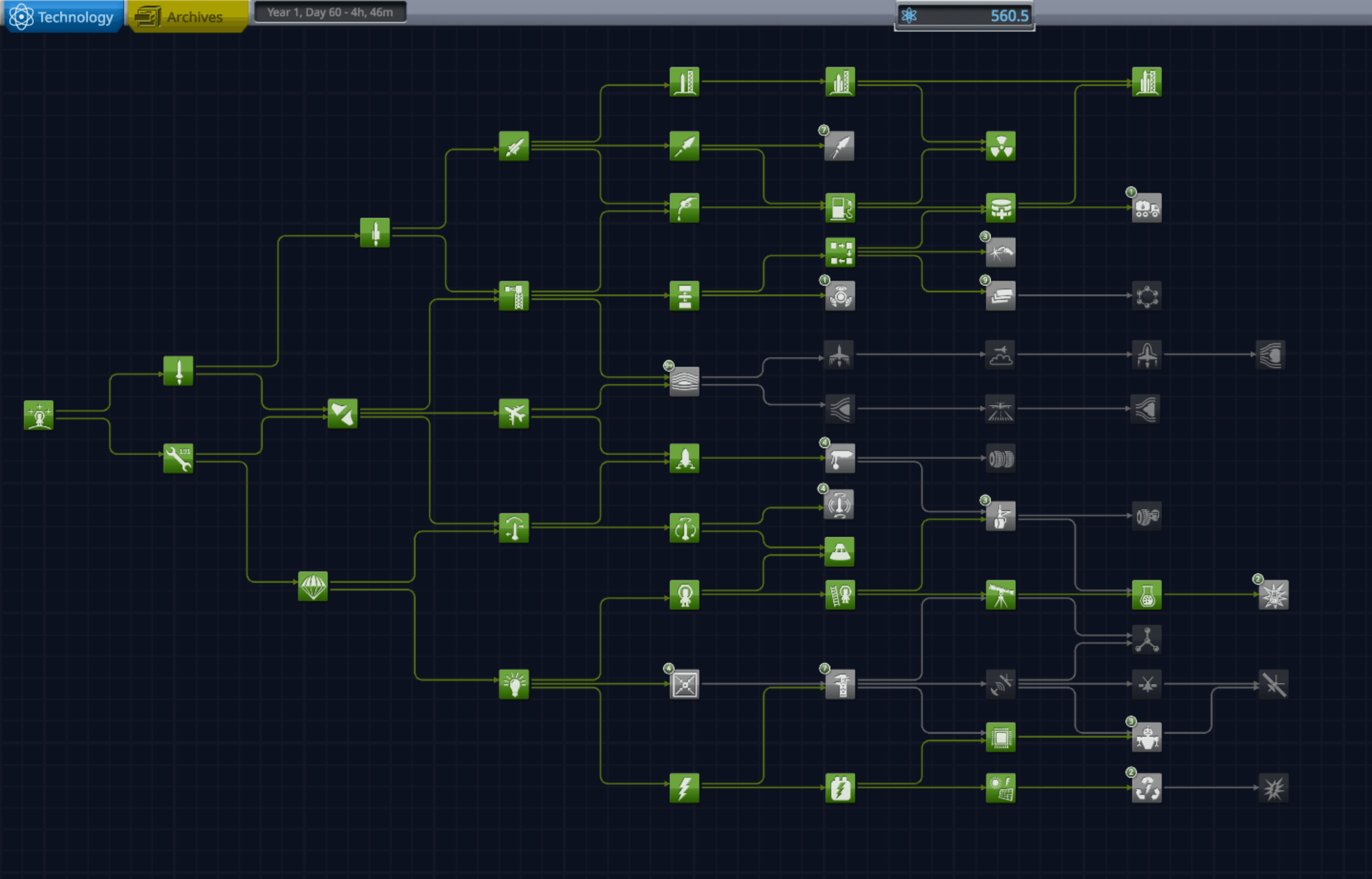Select the Large Volume Containment tank node
Screen dimensions: 1372x879
tap(1000, 207)
